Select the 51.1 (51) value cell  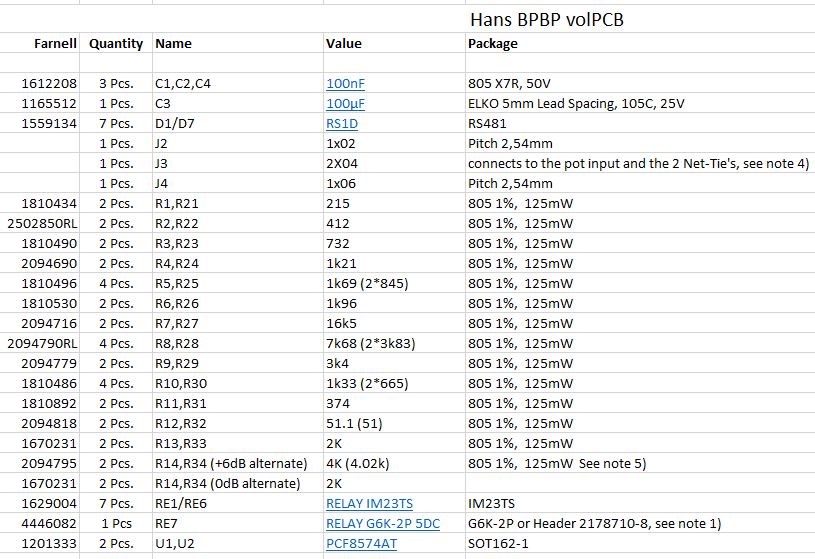click(x=394, y=423)
